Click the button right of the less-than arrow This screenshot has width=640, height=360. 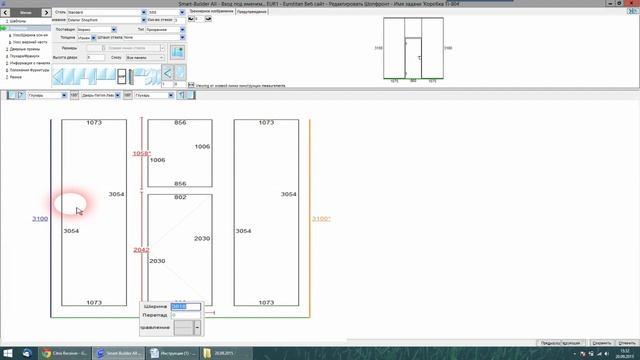(180, 73)
